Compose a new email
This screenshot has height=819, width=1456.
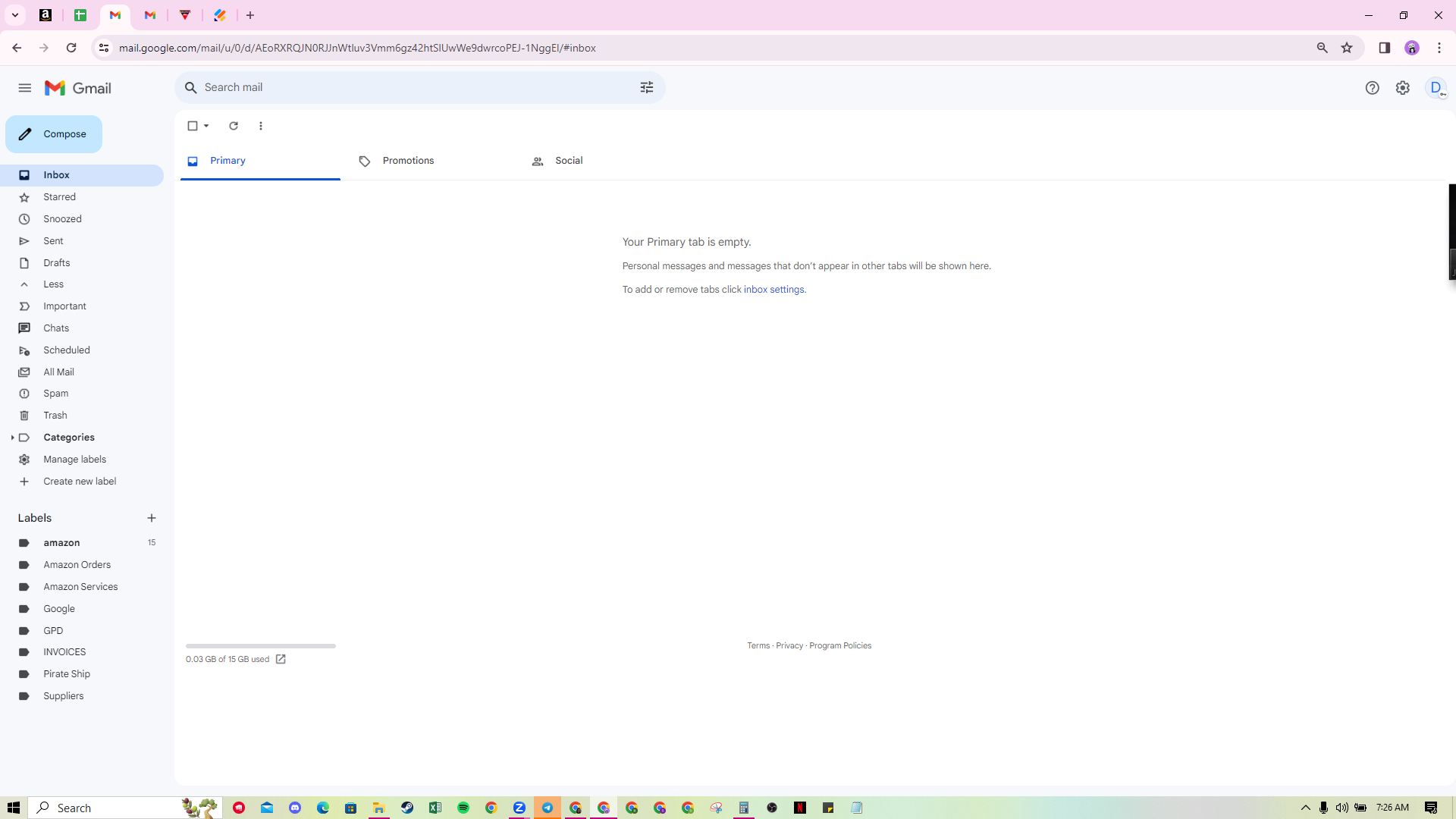(x=54, y=134)
